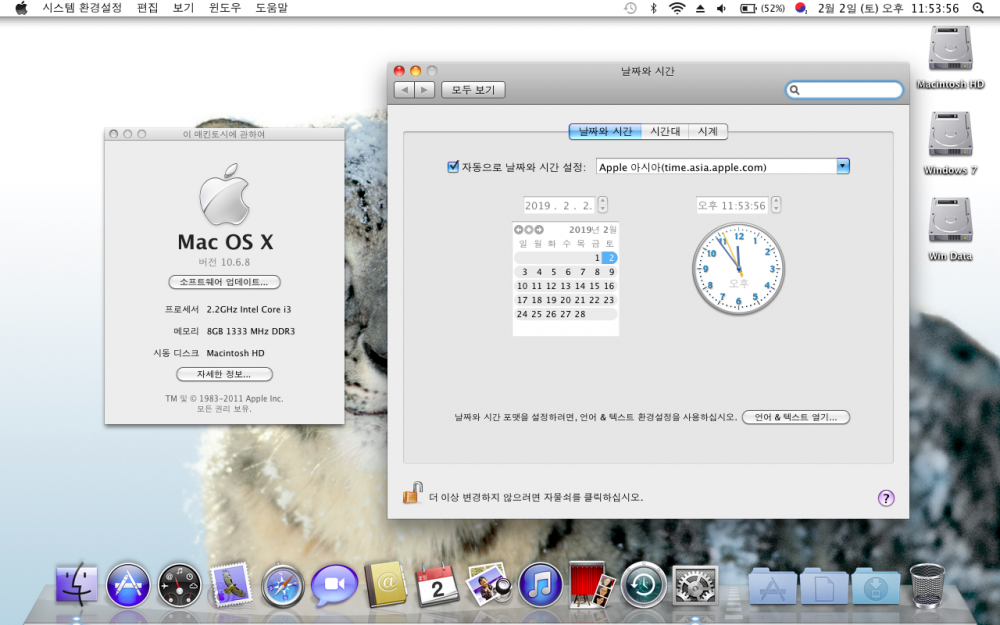This screenshot has width=1000, height=625.
Task: Open the Trash in the dock
Action: click(x=927, y=585)
